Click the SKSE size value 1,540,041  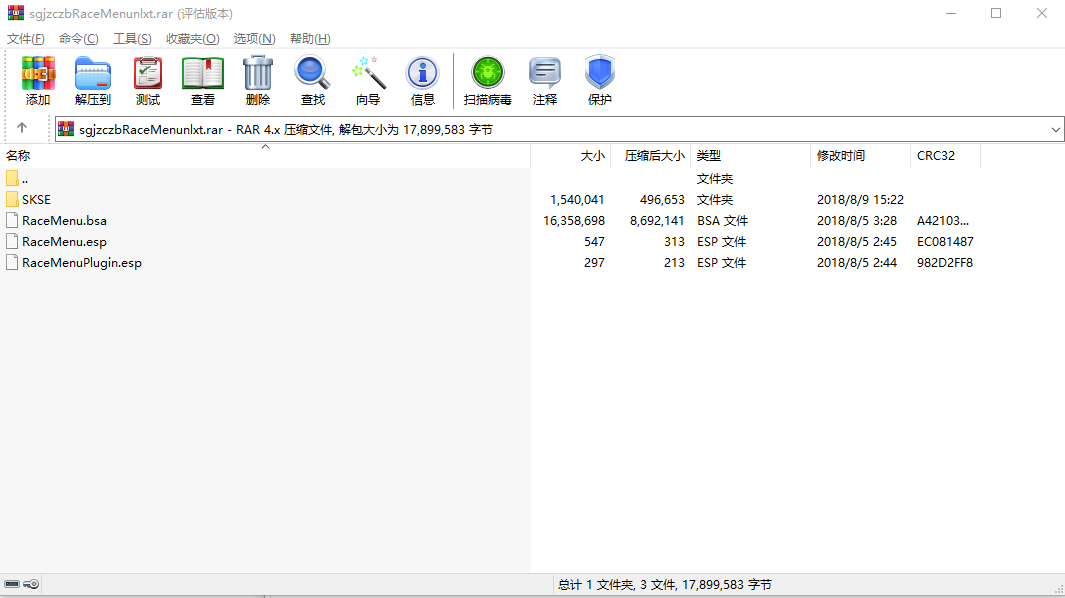click(x=577, y=200)
